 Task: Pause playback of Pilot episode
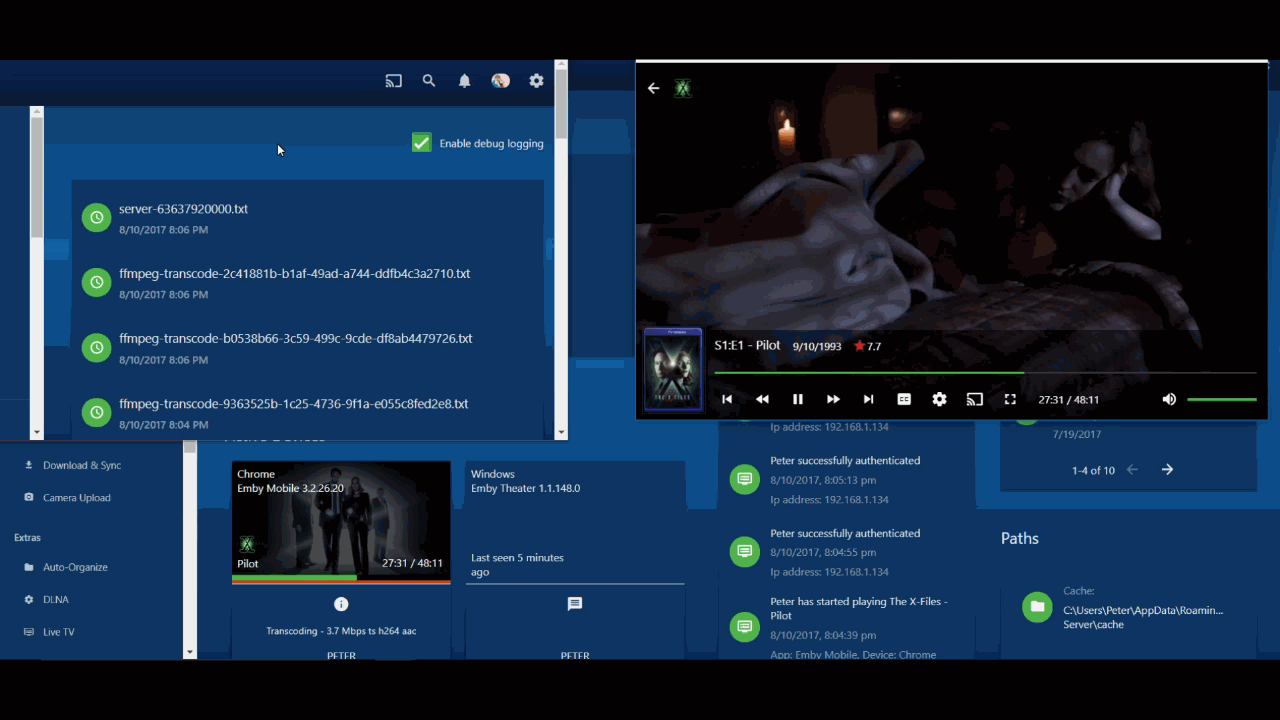[798, 399]
